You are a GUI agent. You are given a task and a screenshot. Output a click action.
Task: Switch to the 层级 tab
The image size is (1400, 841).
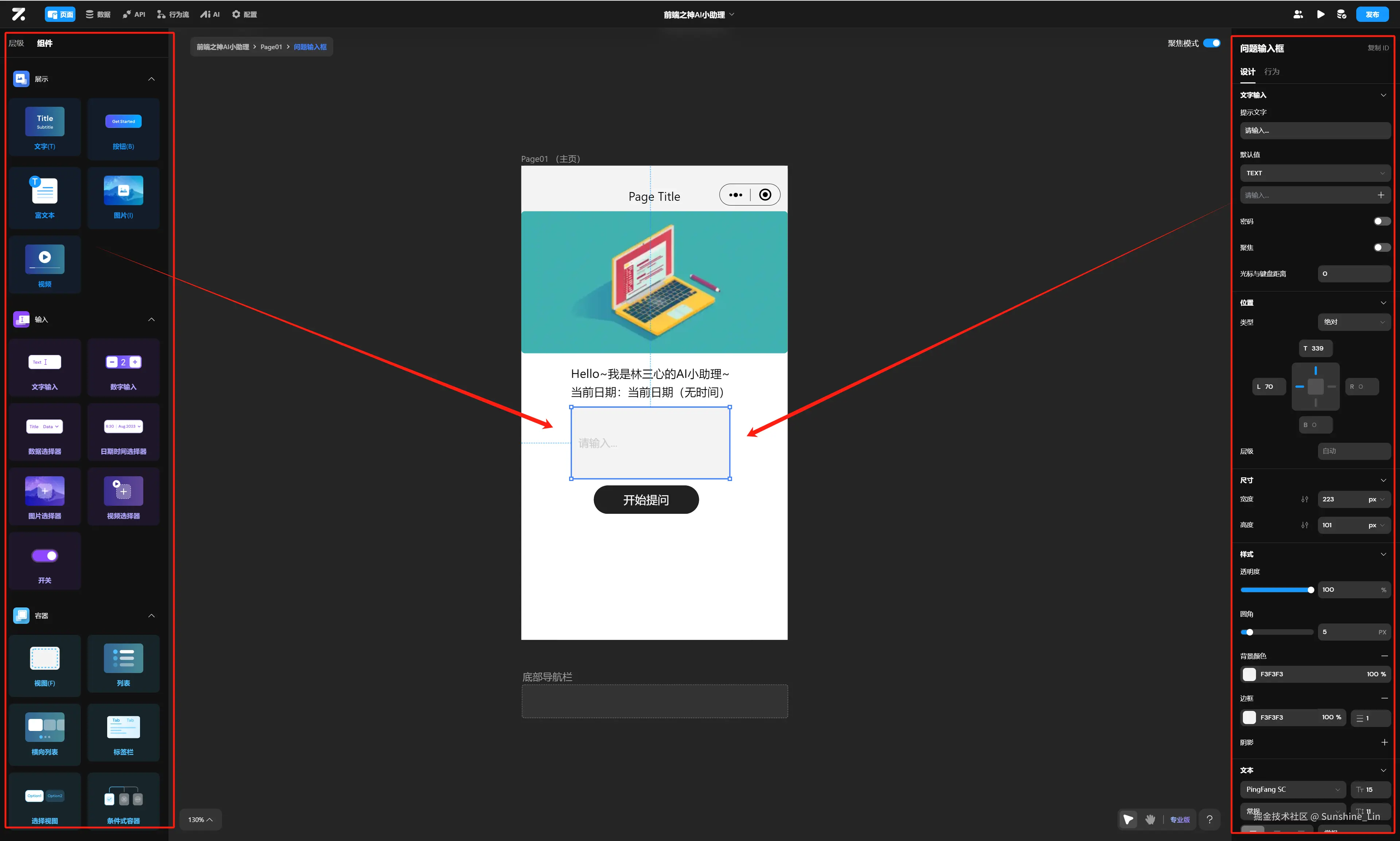pos(16,43)
